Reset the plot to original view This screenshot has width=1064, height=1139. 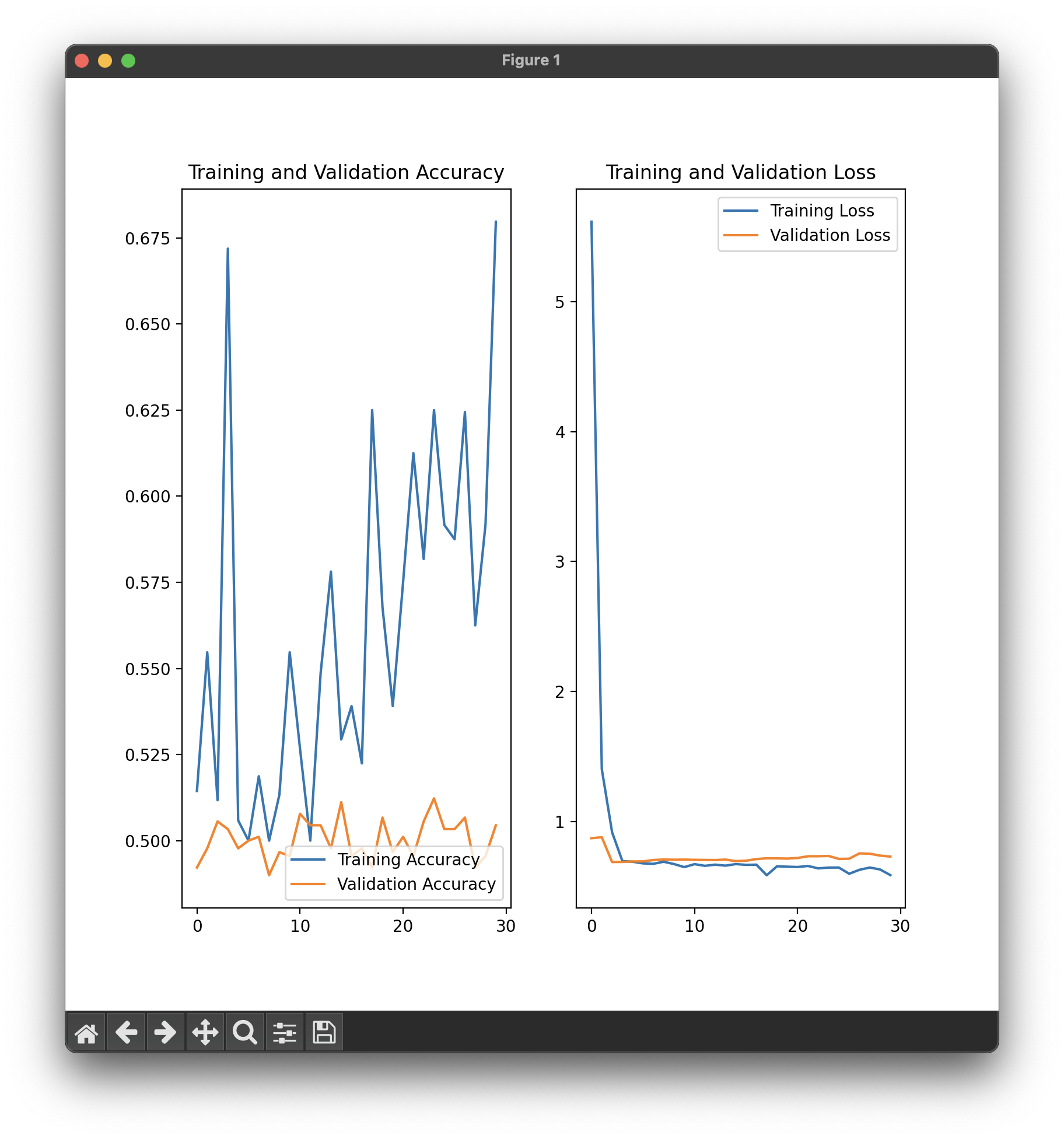coord(86,1032)
